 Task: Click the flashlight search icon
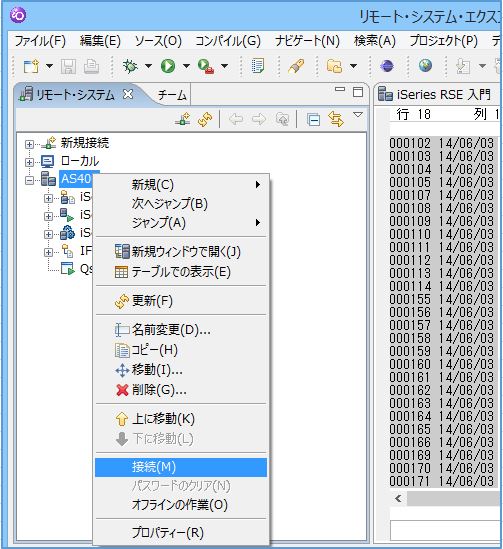coord(296,66)
